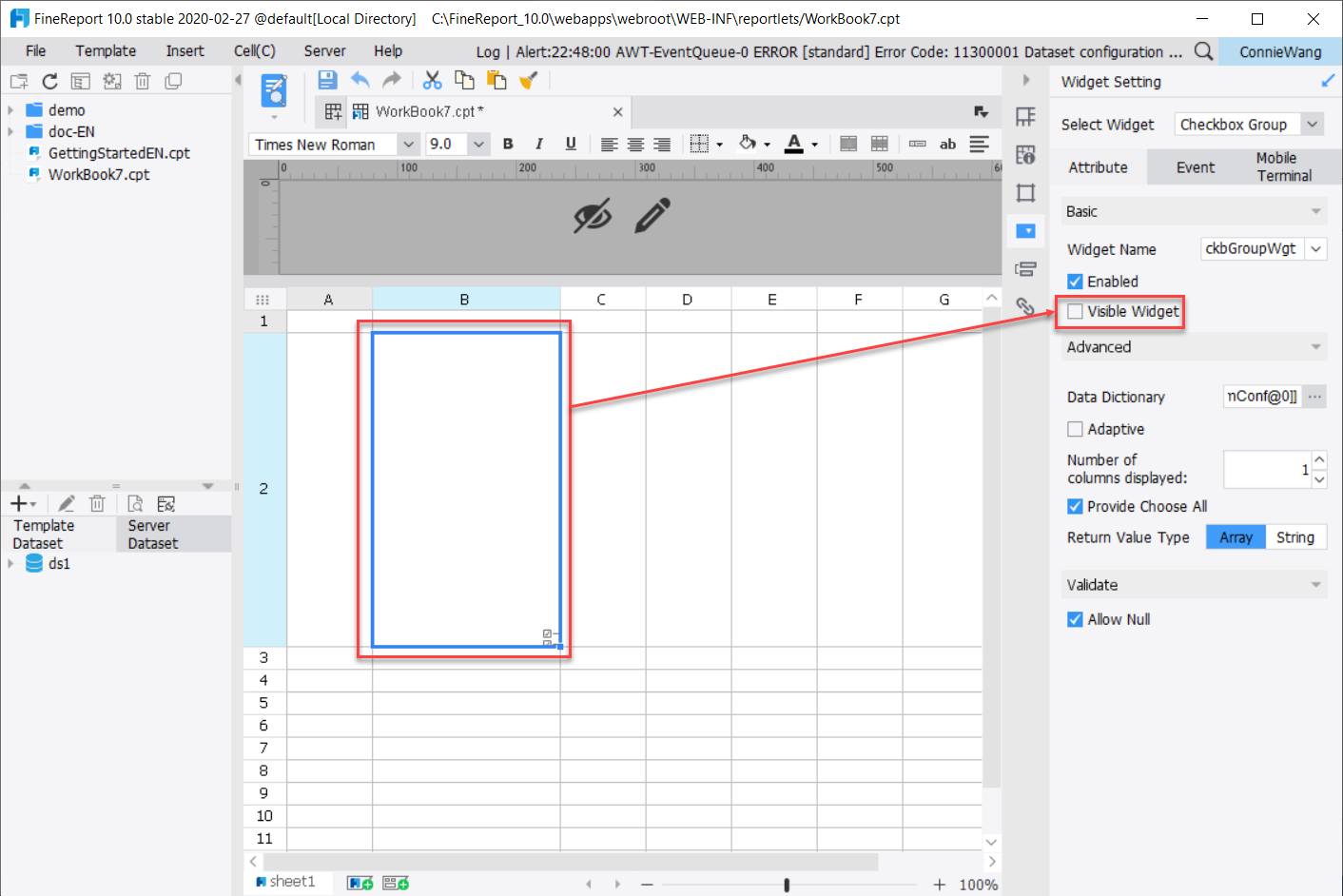Check the Visible Widget checkbox

(x=1075, y=311)
